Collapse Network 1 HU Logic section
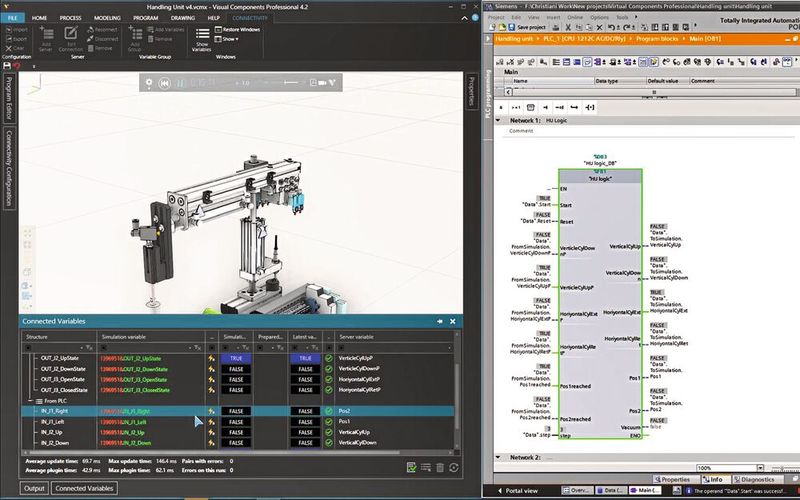800x500 pixels. point(507,119)
